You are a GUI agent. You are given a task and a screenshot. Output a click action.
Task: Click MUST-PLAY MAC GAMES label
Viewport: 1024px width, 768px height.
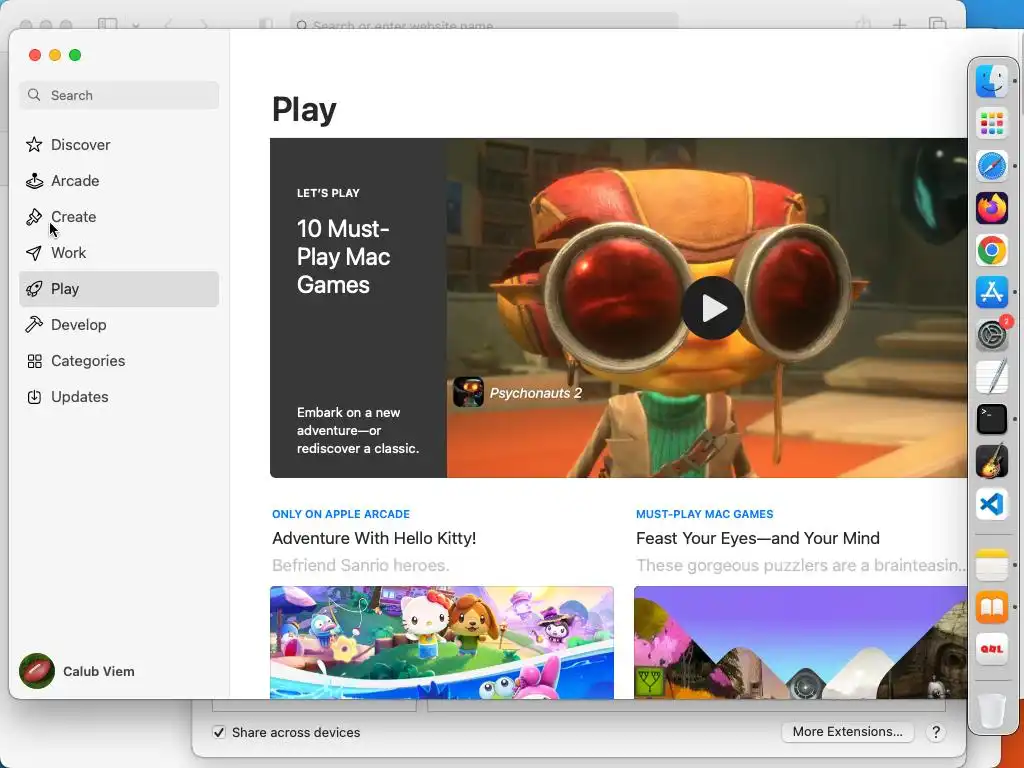pyautogui.click(x=705, y=514)
